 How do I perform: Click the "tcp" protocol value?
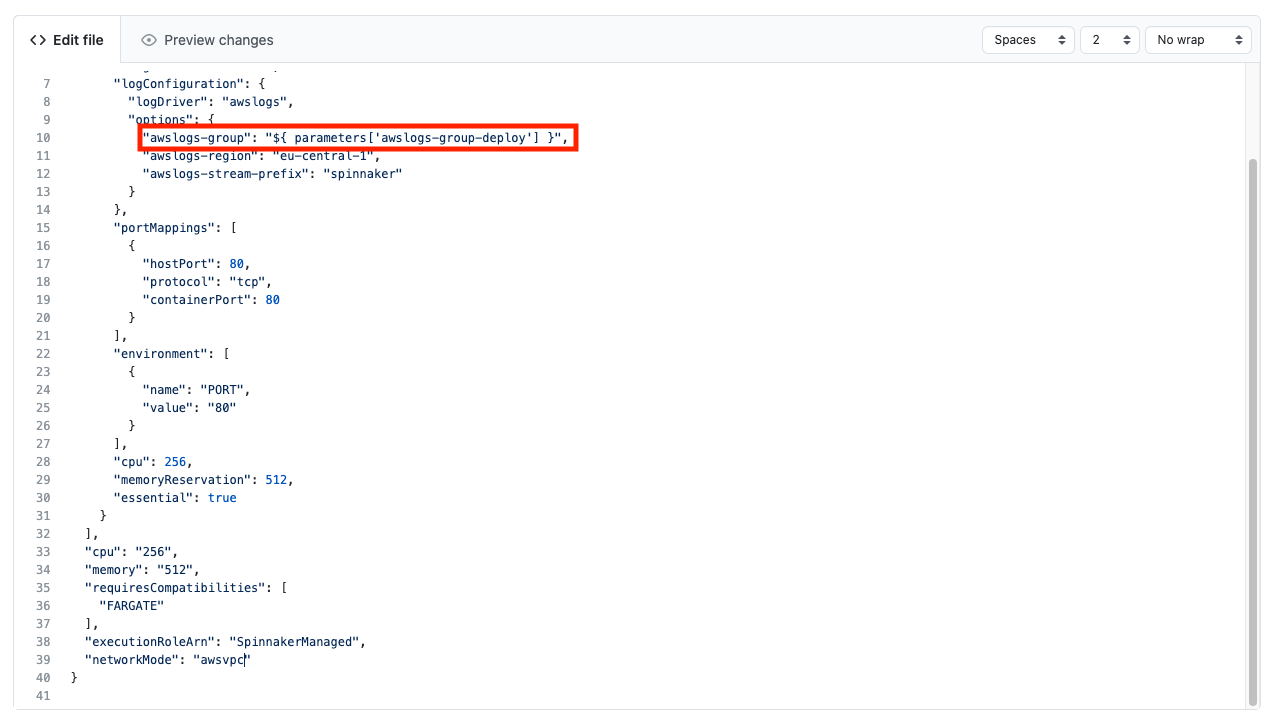pos(247,282)
